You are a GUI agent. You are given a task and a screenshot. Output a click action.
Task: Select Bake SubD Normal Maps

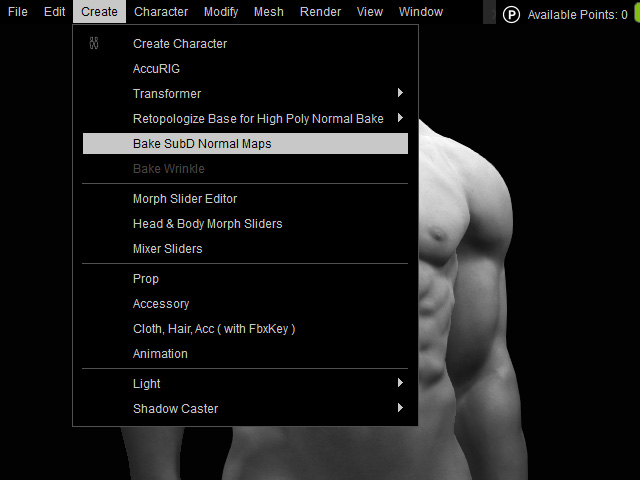coord(202,144)
